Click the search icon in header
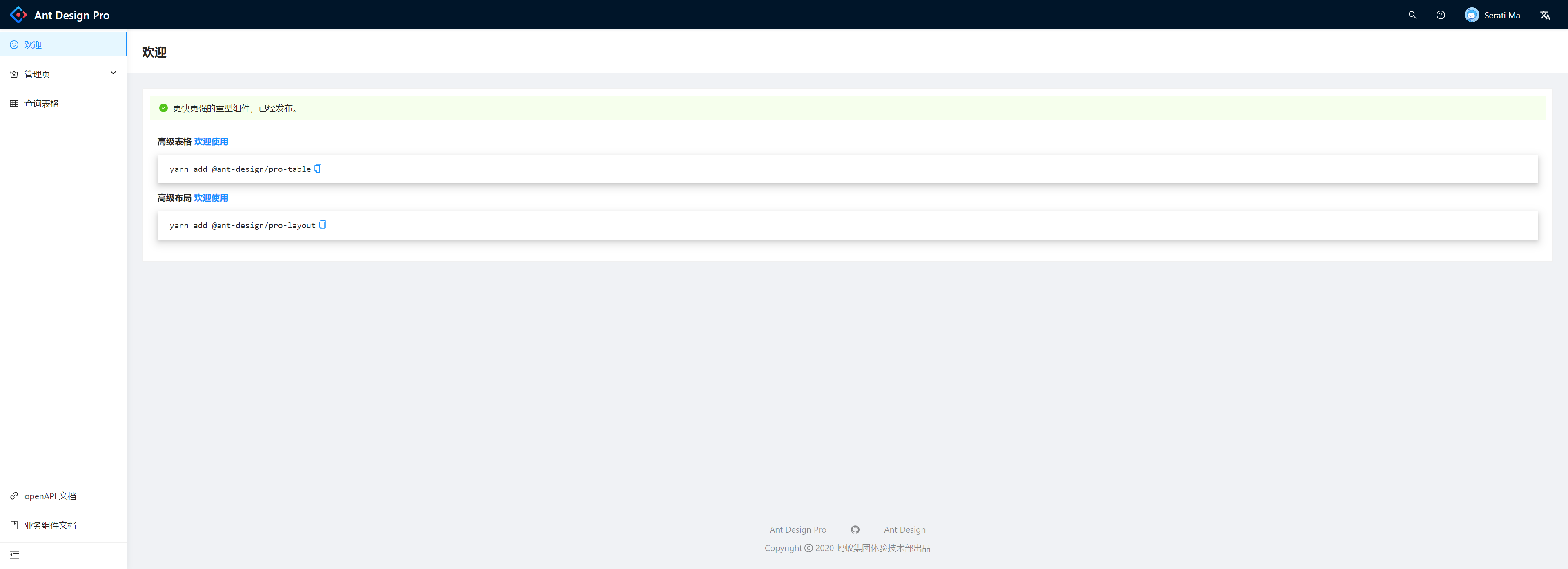The height and width of the screenshot is (569, 1568). pos(1412,15)
